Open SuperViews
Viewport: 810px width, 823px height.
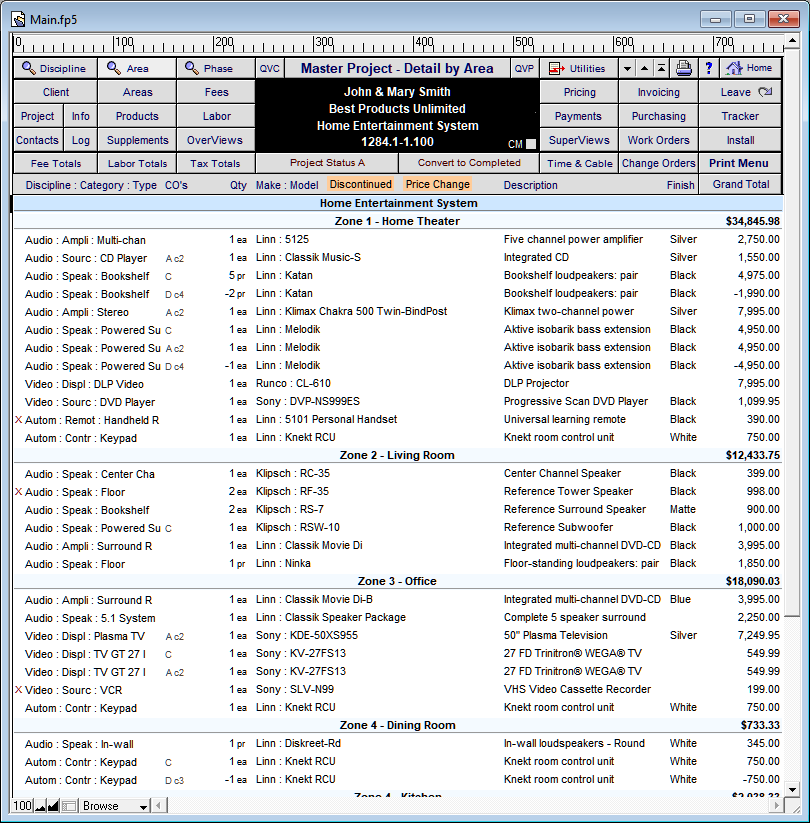tap(580, 140)
